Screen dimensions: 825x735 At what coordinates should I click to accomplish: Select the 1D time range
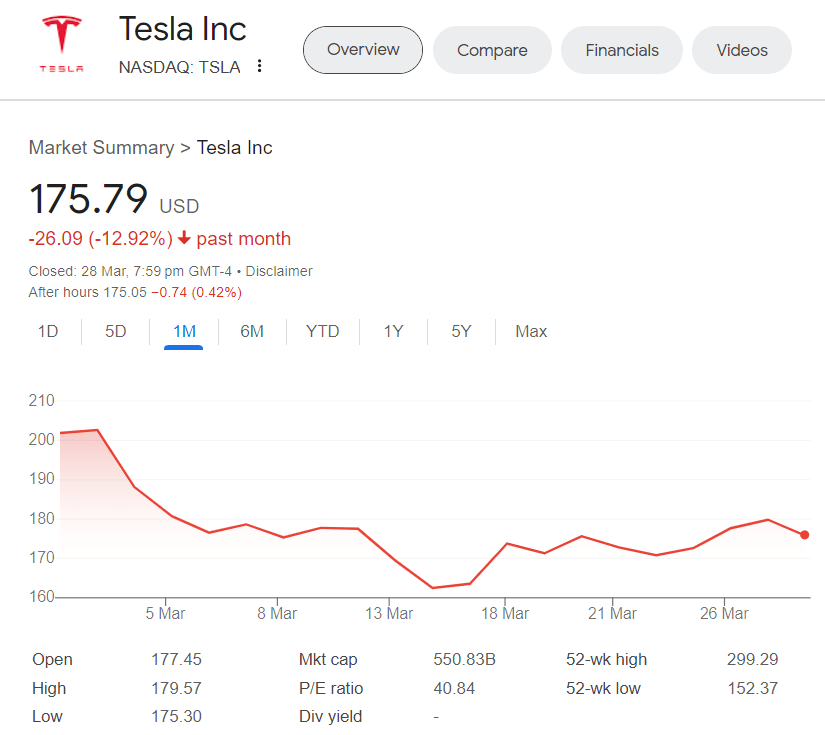48,332
